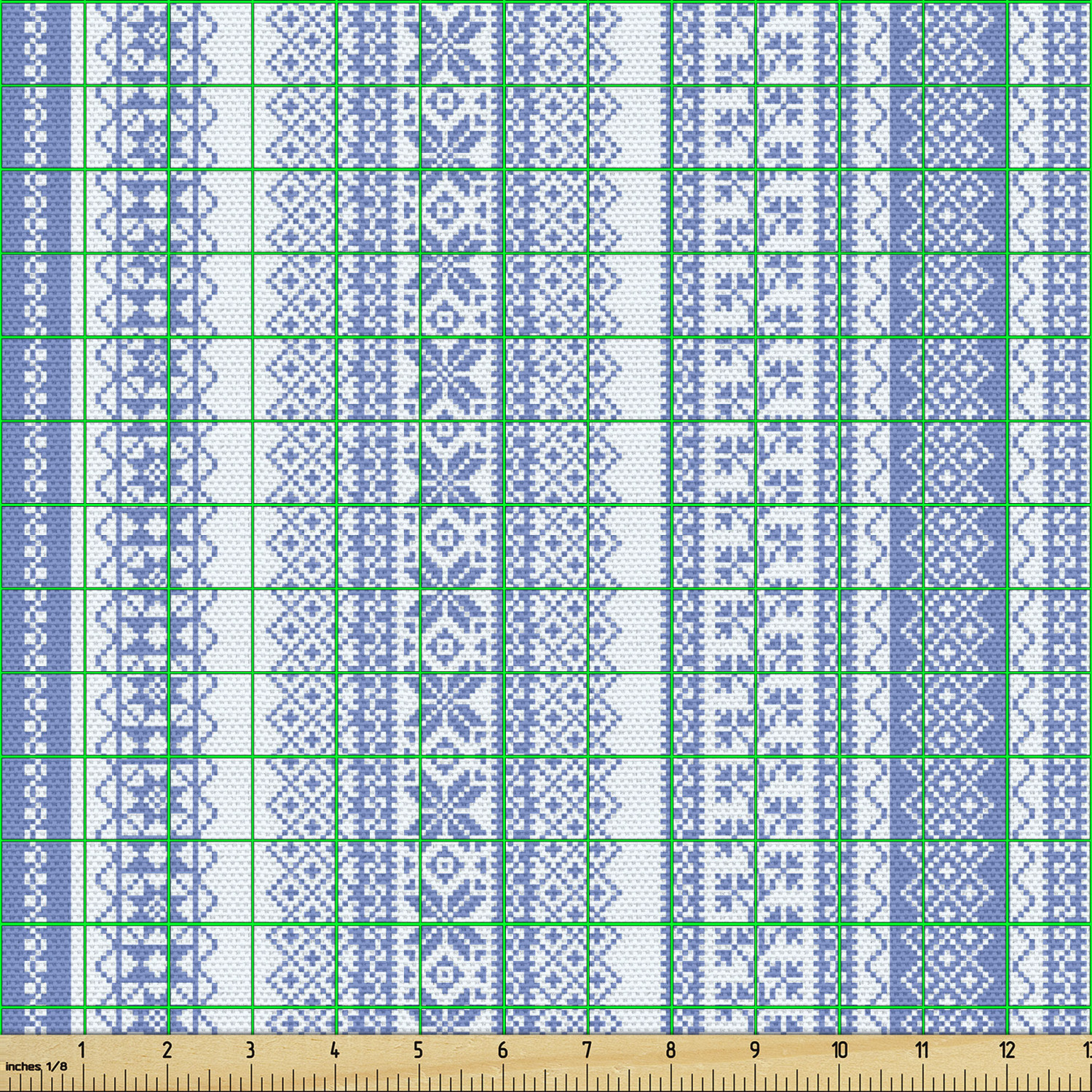Screen dimensions: 1092x1092
Task: Click the number 1 on the ruler
Action: 82,1050
